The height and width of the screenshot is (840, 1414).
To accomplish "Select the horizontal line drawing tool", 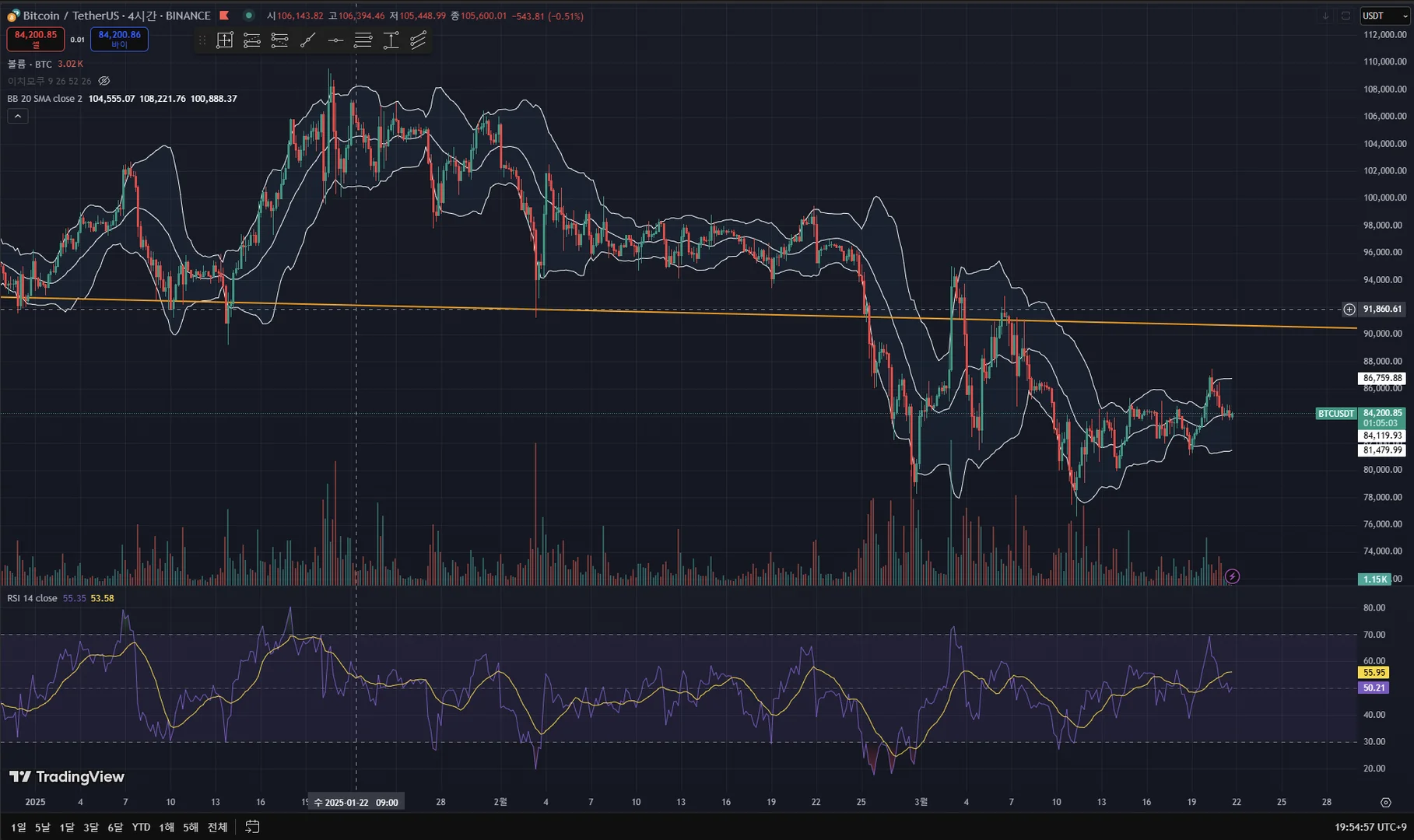I will (335, 40).
